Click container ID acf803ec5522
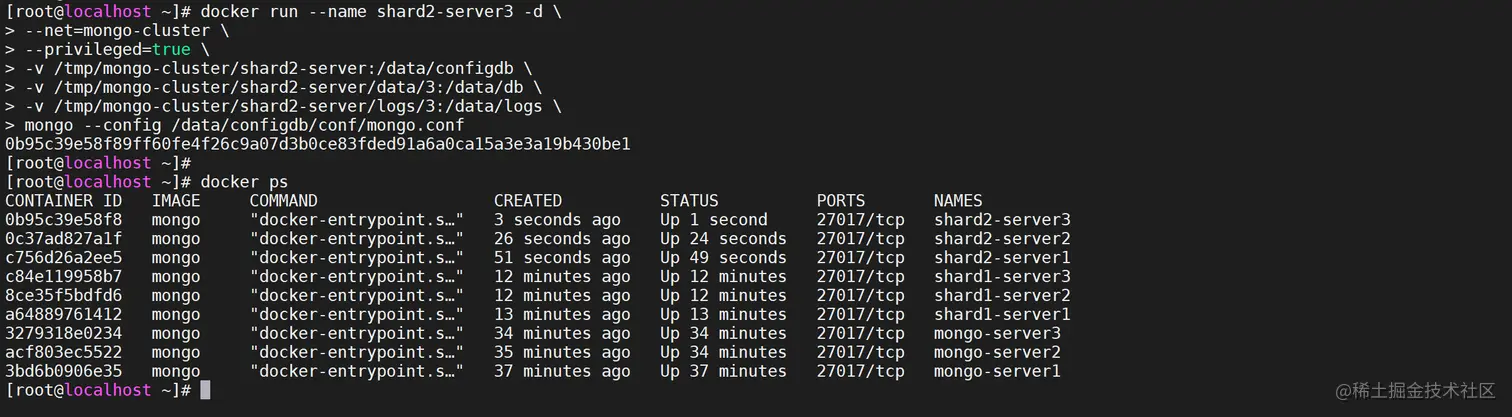This screenshot has width=1512, height=417. coord(64,352)
